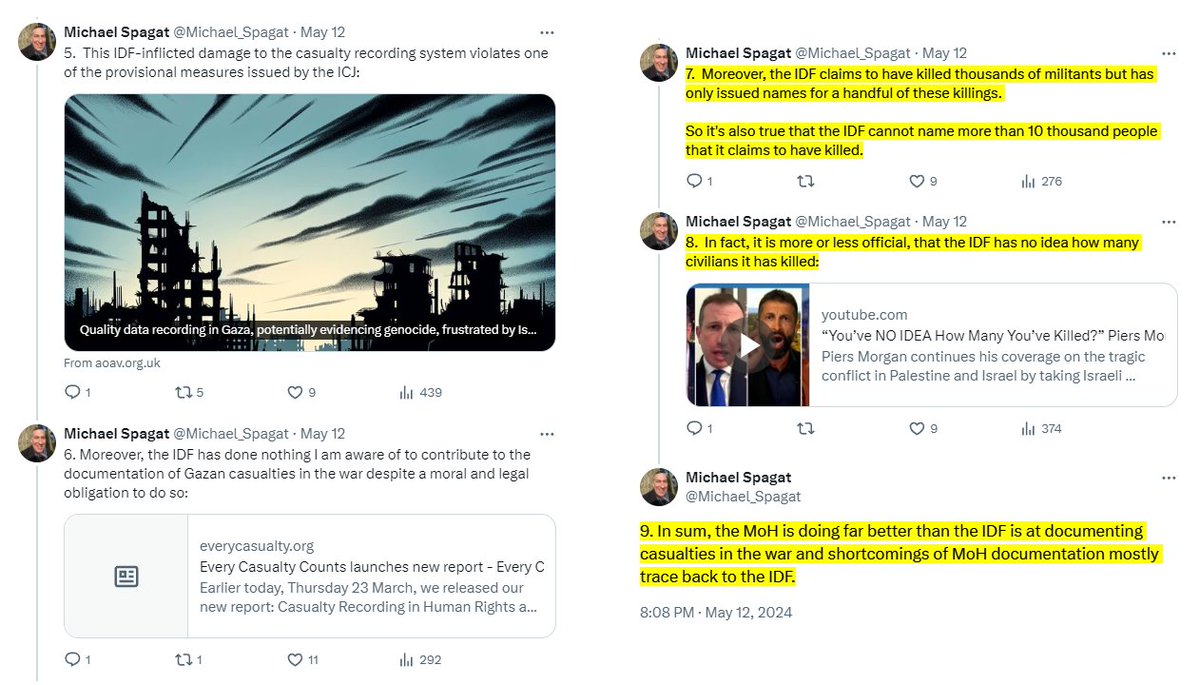Viewport: 1200px width, 685px height.
Task: Like tweet 5 about IDF-inflicted damage
Action: (x=295, y=392)
